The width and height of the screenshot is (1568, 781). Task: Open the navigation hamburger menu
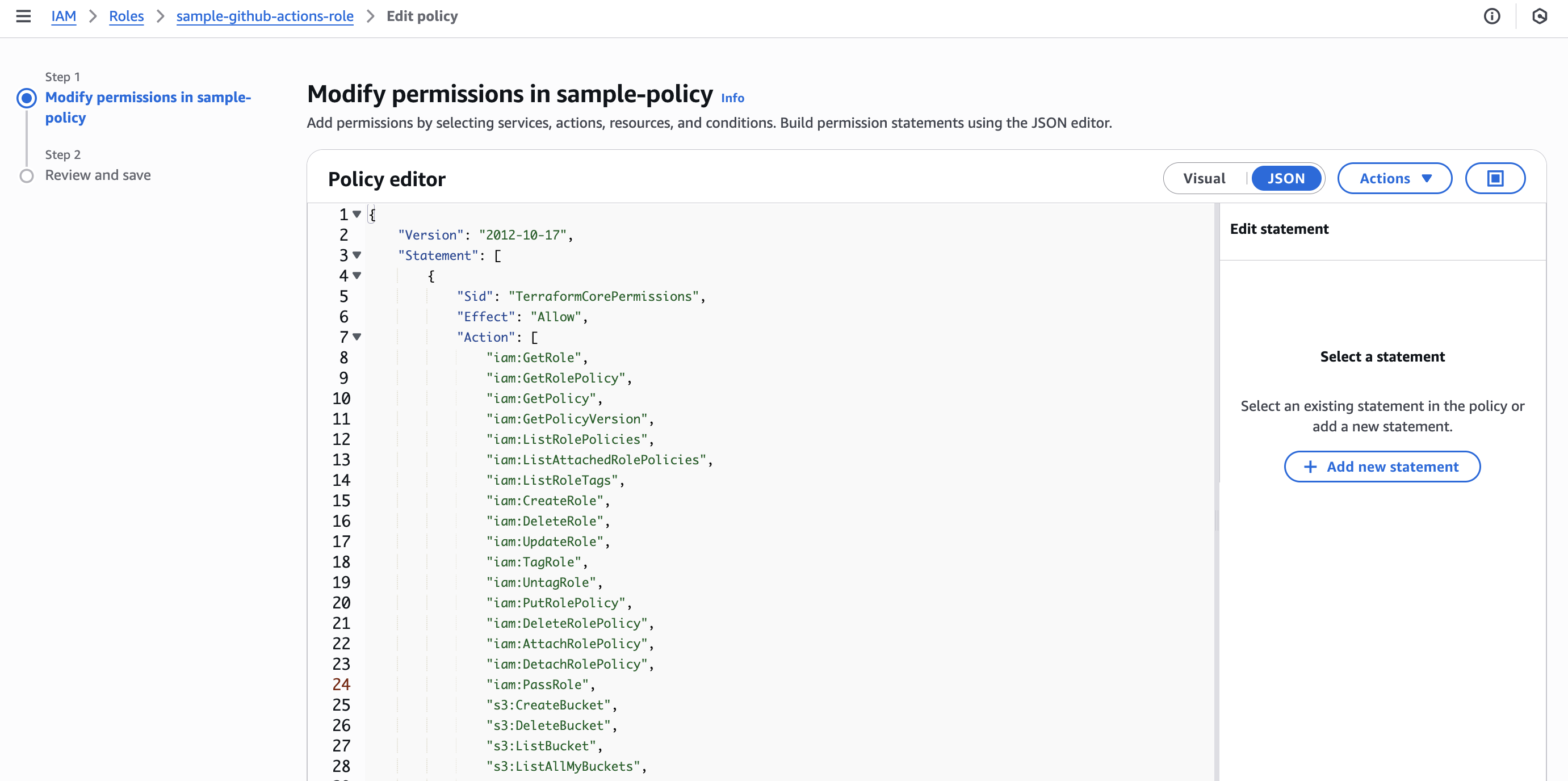(x=23, y=16)
